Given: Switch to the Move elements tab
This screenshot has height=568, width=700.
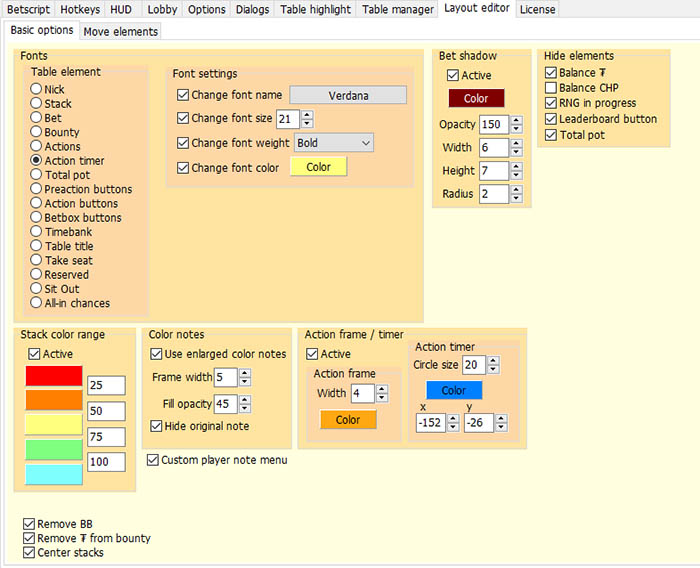Looking at the screenshot, I should pyautogui.click(x=120, y=31).
